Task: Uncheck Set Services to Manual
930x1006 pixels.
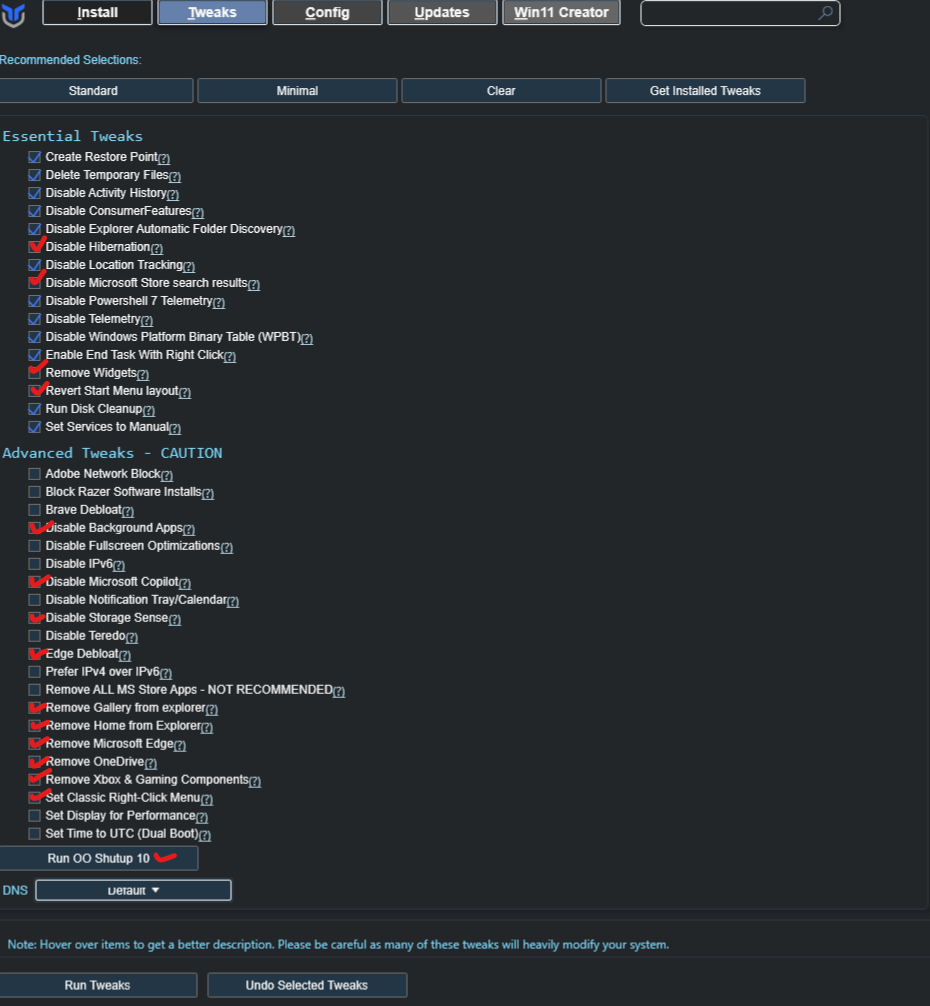Action: pyautogui.click(x=35, y=427)
